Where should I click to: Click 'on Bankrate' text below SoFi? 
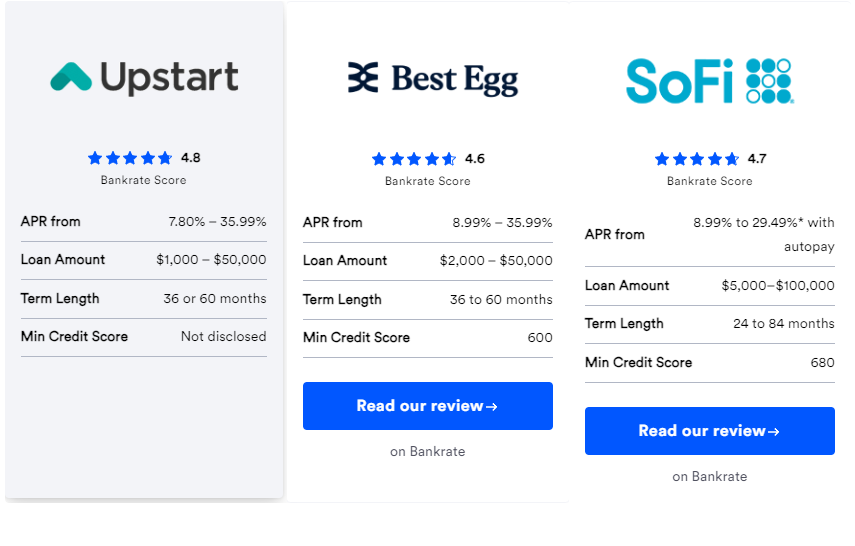[x=709, y=477]
